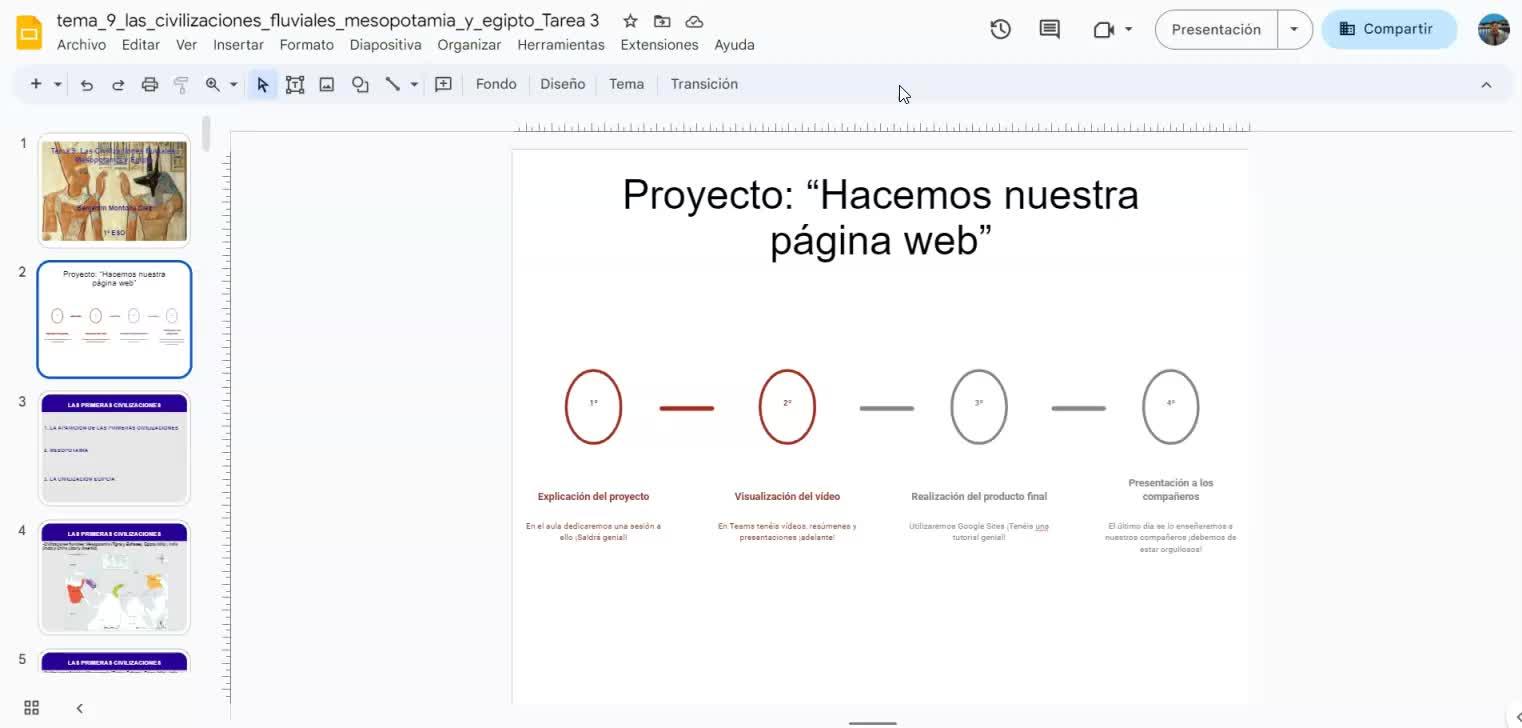Open the Herramientas menu

(x=561, y=45)
